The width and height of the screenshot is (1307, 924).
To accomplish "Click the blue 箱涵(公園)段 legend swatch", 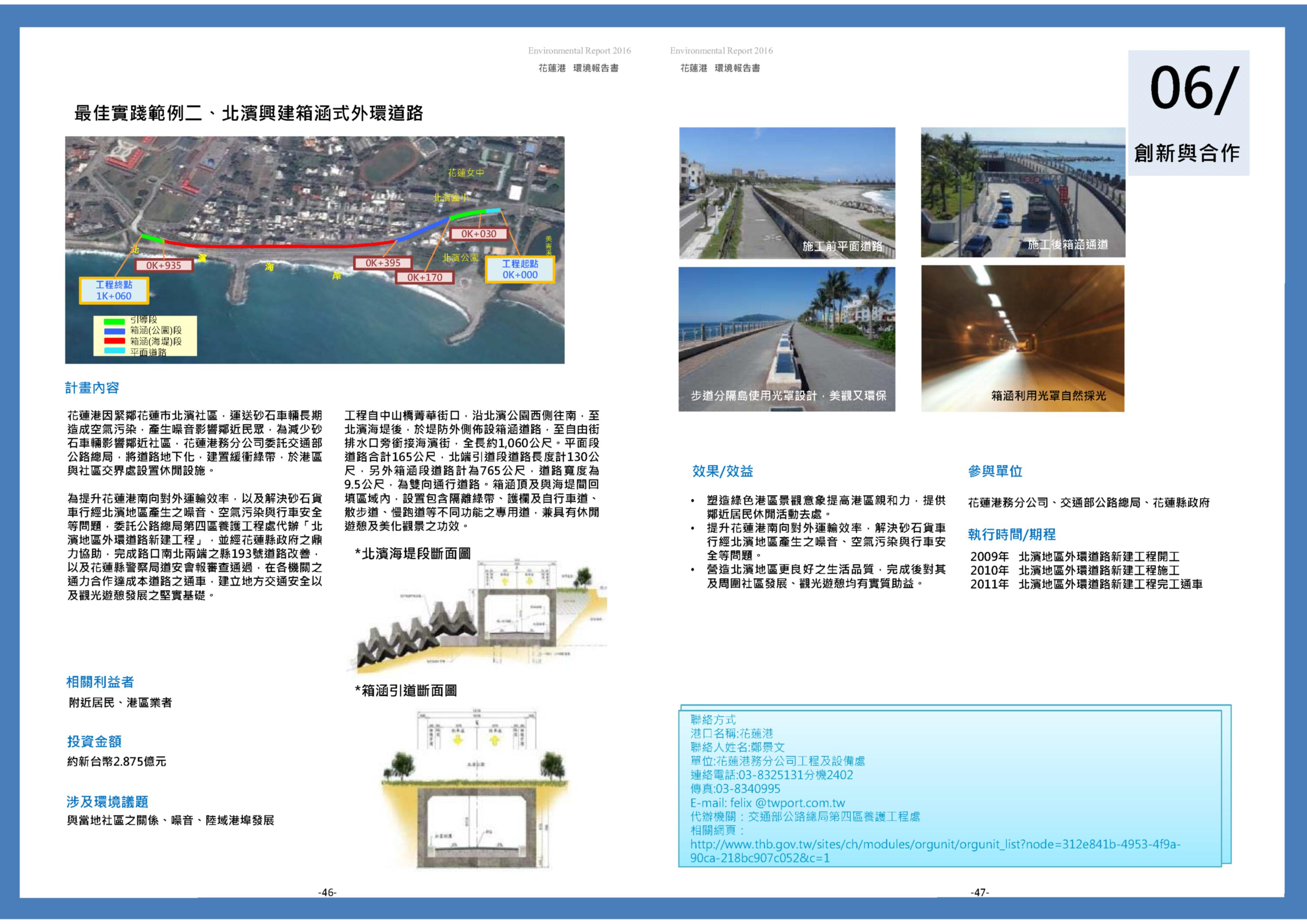I will point(114,331).
